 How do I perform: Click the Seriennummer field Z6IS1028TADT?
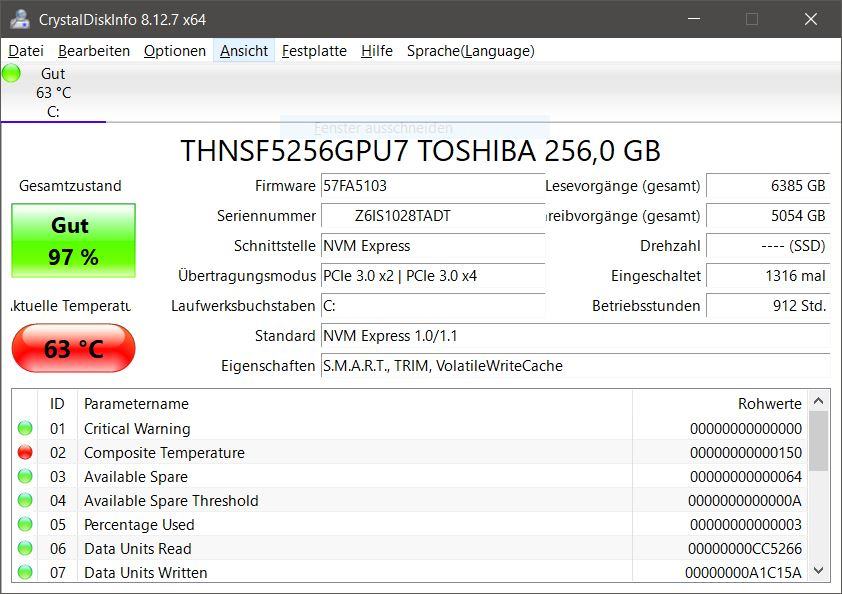tap(433, 216)
